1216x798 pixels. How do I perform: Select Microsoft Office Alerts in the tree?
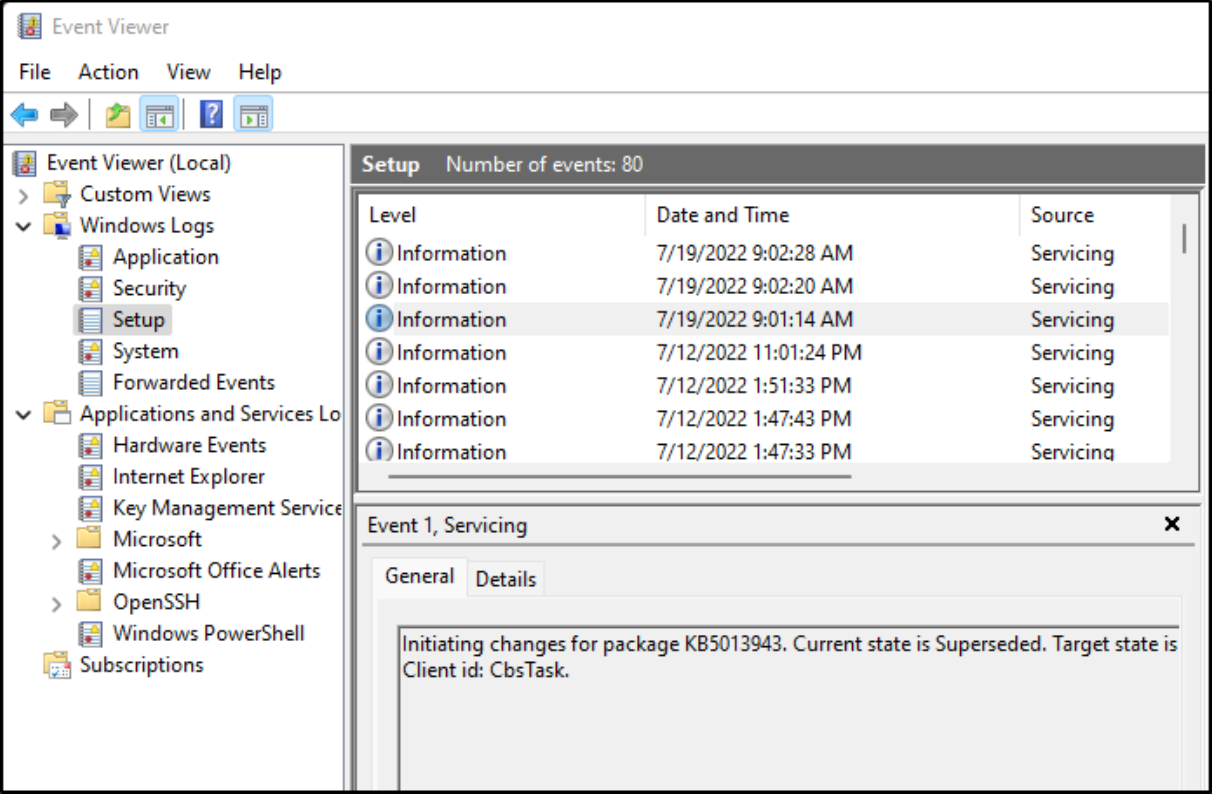coord(216,571)
